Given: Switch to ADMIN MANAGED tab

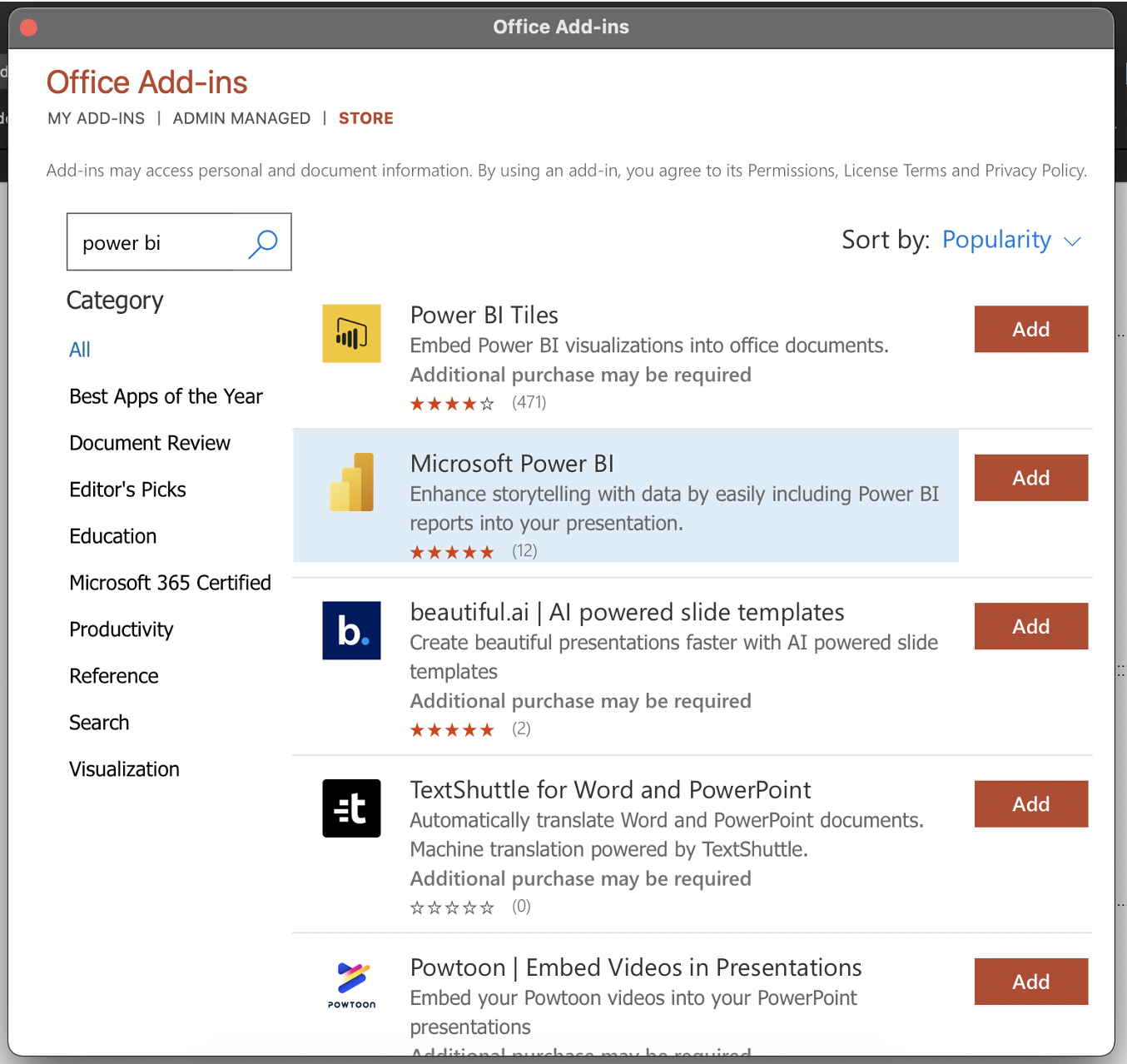Looking at the screenshot, I should click(x=241, y=118).
